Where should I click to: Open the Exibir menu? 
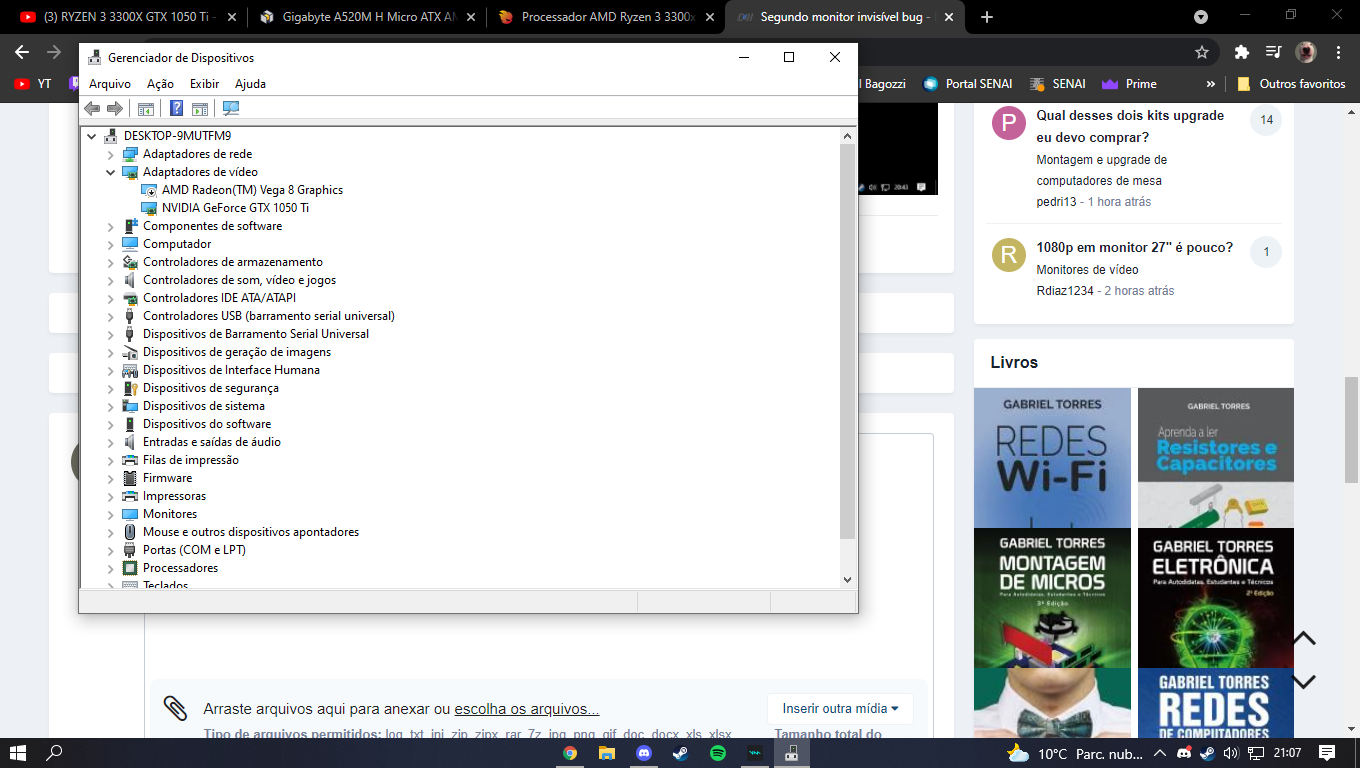point(204,84)
